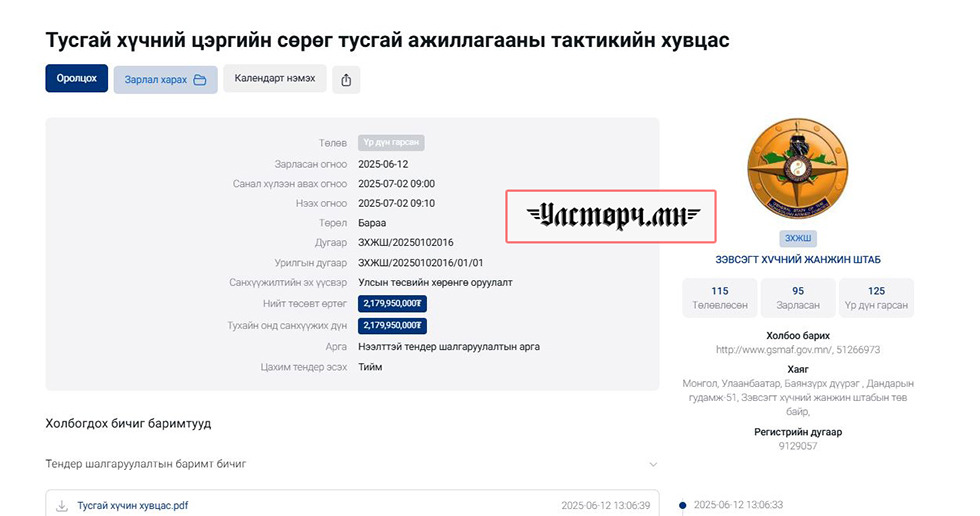Open the ЗЭВСЭГТ ХҮЧНИЙ ЖАНЖИН ШТАБ organization link
980x516 pixels.
click(797, 260)
